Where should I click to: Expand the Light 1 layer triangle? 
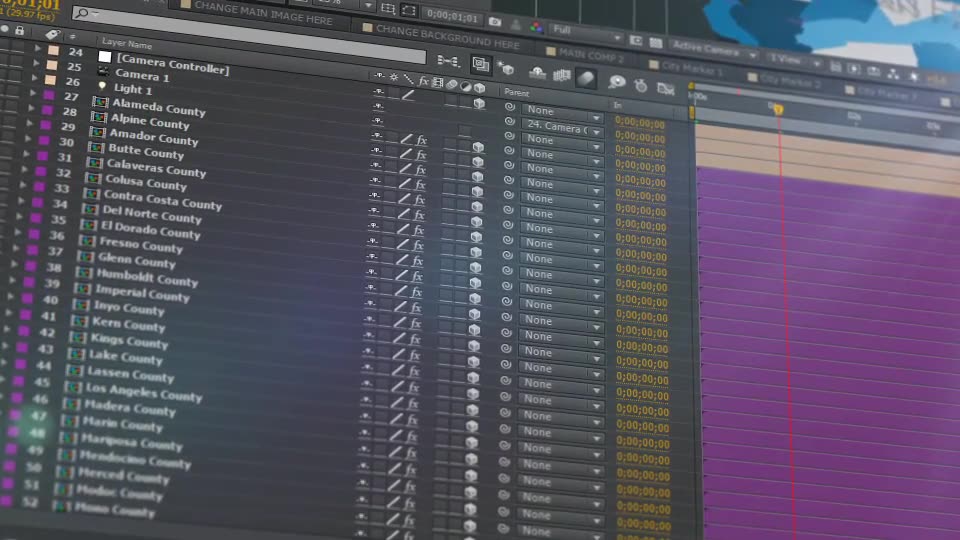click(x=35, y=78)
